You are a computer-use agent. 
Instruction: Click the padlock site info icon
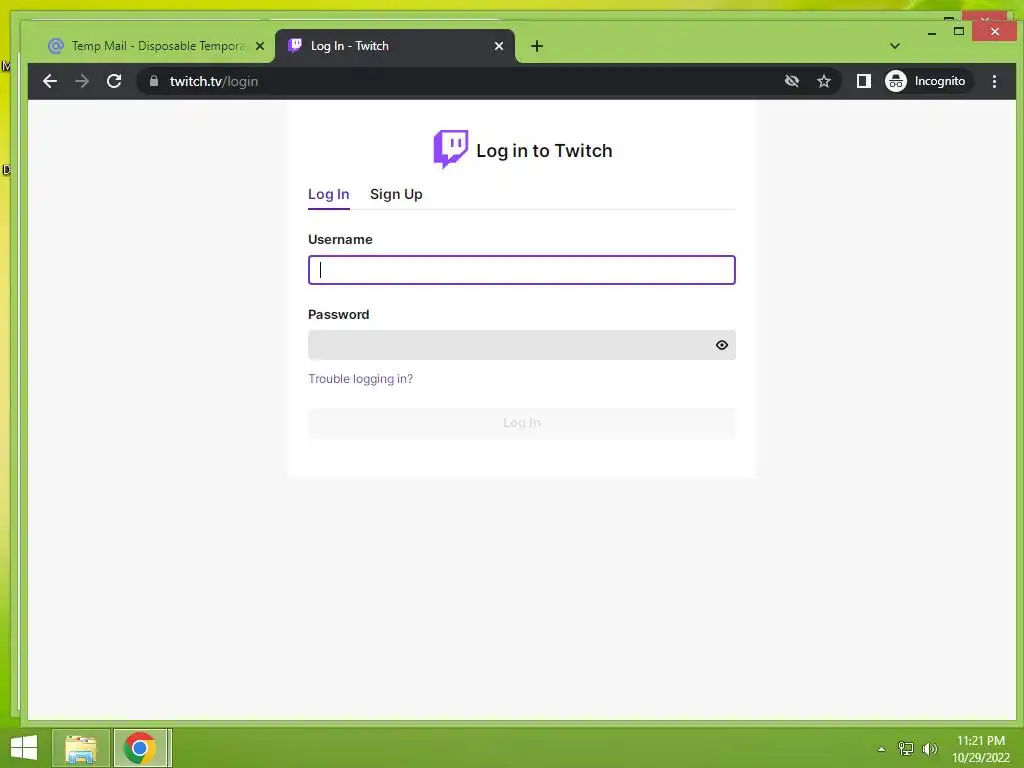154,81
